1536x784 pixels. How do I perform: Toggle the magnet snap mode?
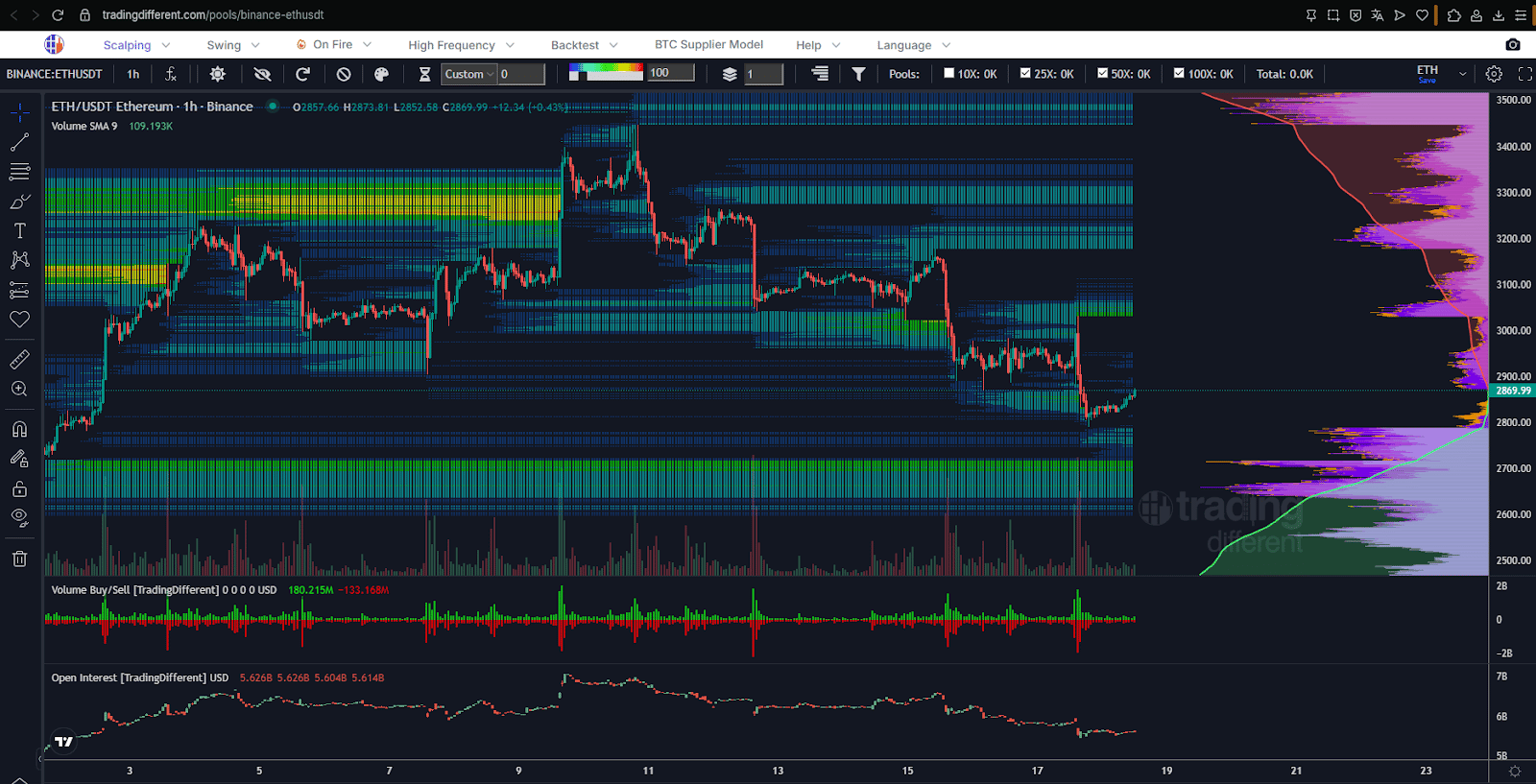pyautogui.click(x=19, y=429)
